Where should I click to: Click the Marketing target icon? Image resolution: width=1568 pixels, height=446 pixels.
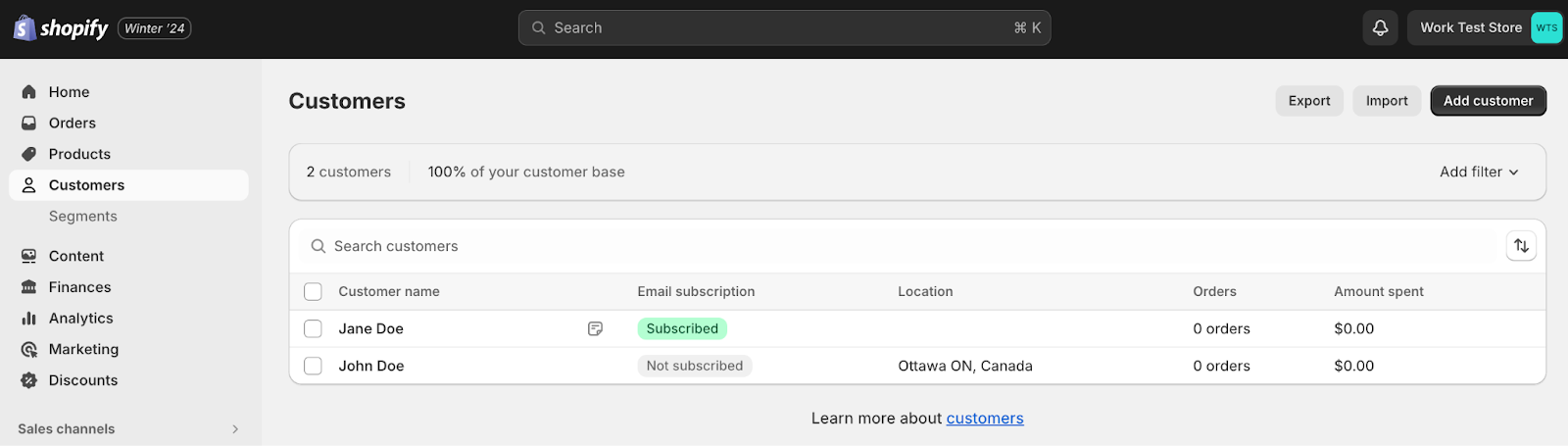(x=29, y=350)
